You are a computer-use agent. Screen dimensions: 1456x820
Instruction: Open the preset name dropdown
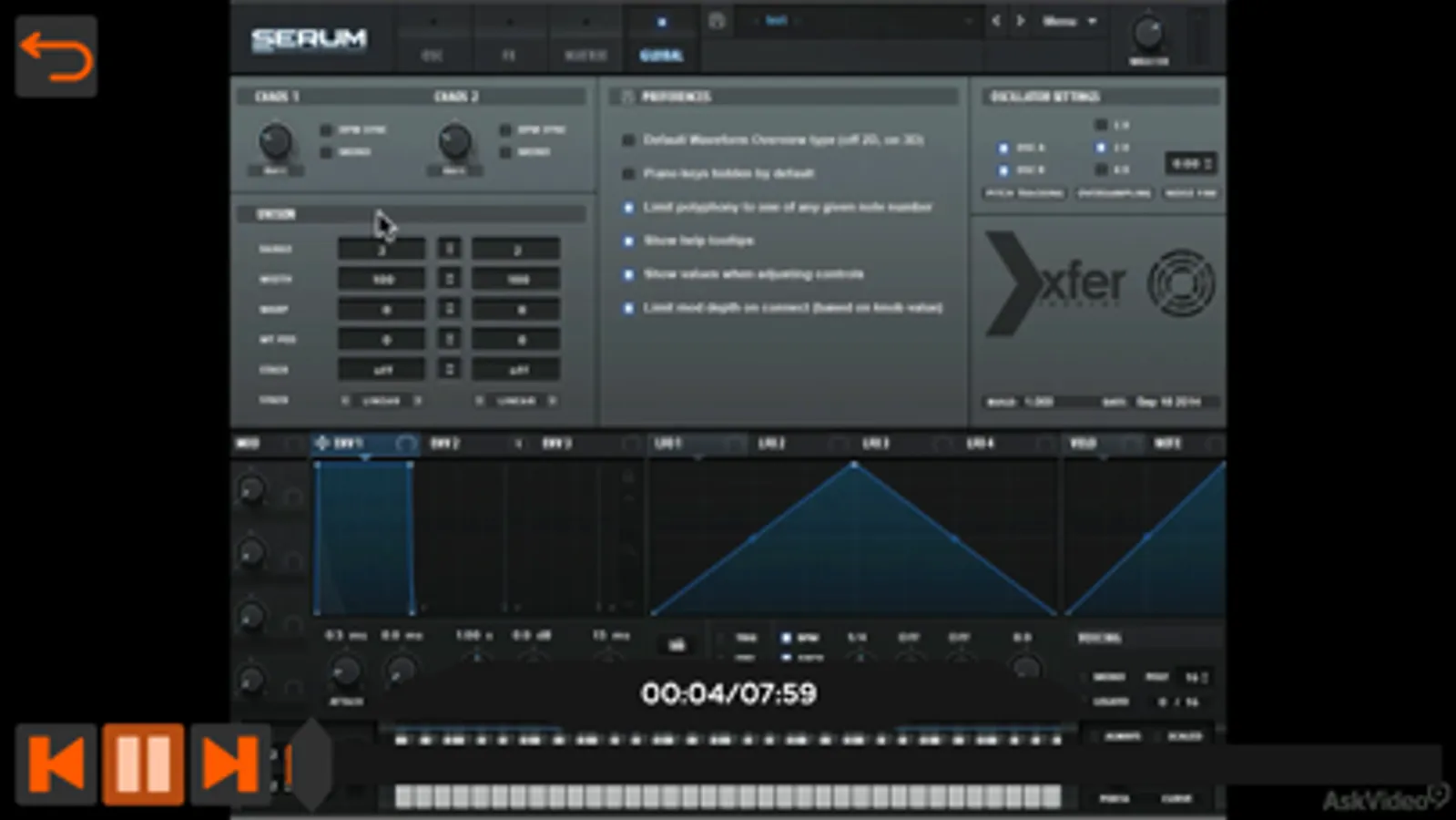(860, 20)
